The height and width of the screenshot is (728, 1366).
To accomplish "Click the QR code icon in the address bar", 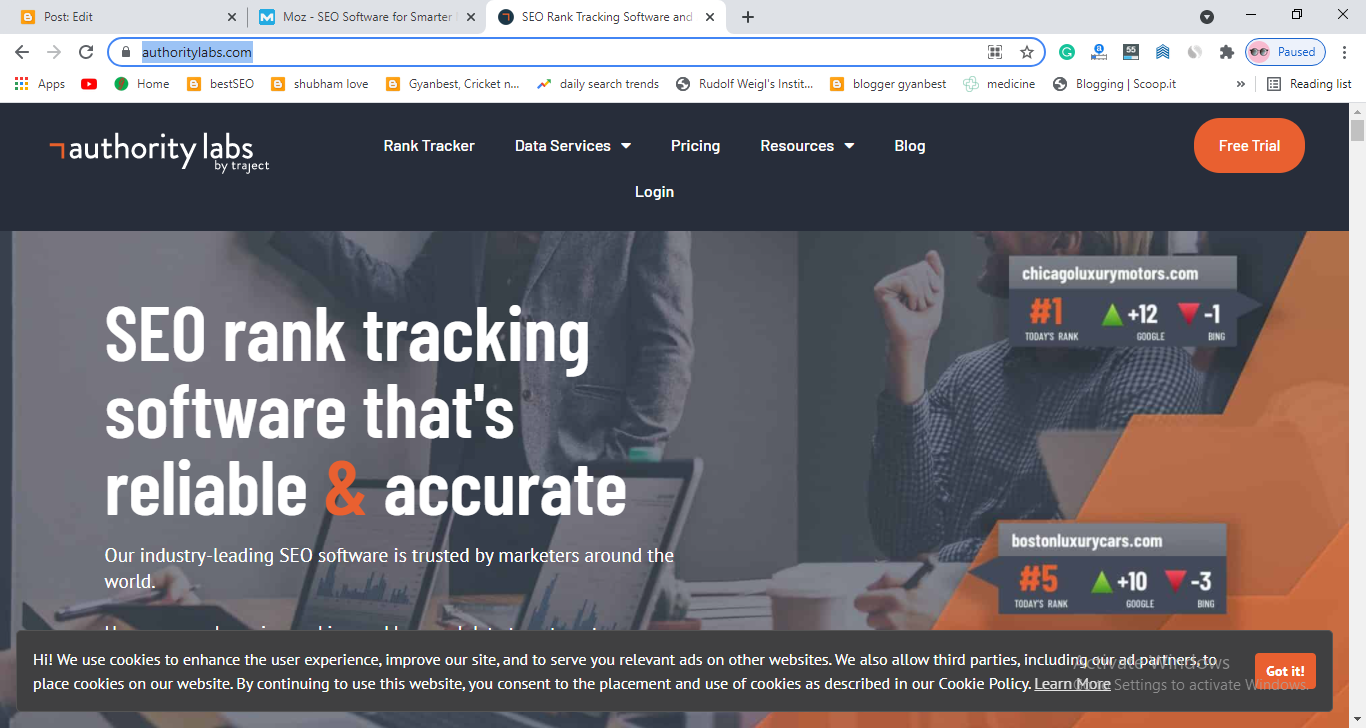I will click(x=995, y=52).
